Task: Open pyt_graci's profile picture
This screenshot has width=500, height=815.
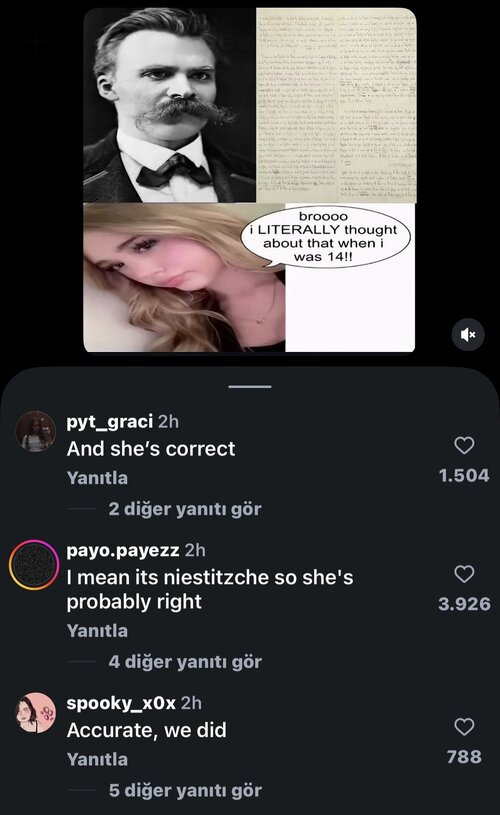Action: coord(35,431)
